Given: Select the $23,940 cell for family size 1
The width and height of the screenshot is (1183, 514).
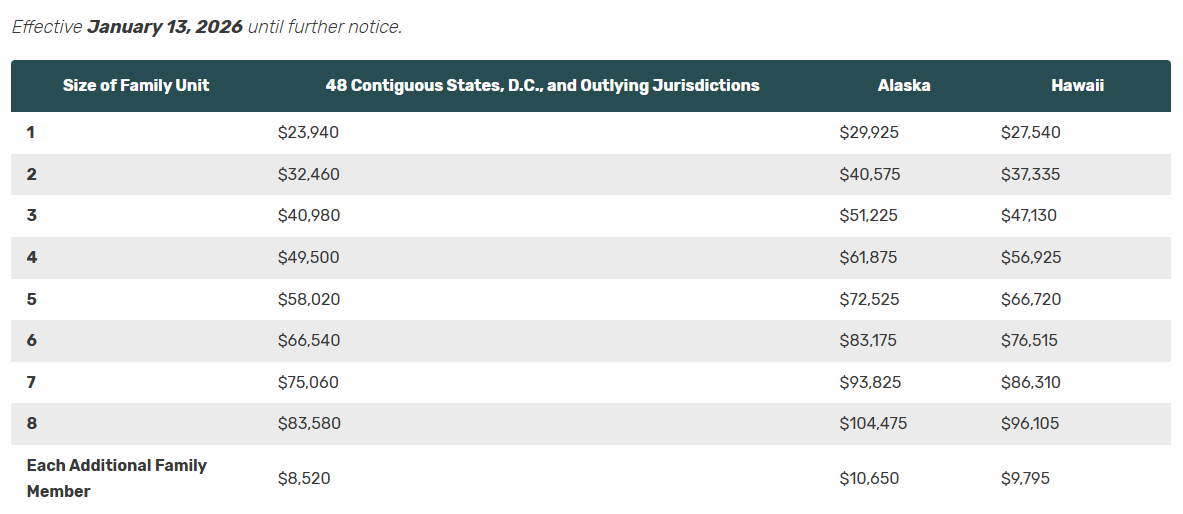Looking at the screenshot, I should coord(308,132).
